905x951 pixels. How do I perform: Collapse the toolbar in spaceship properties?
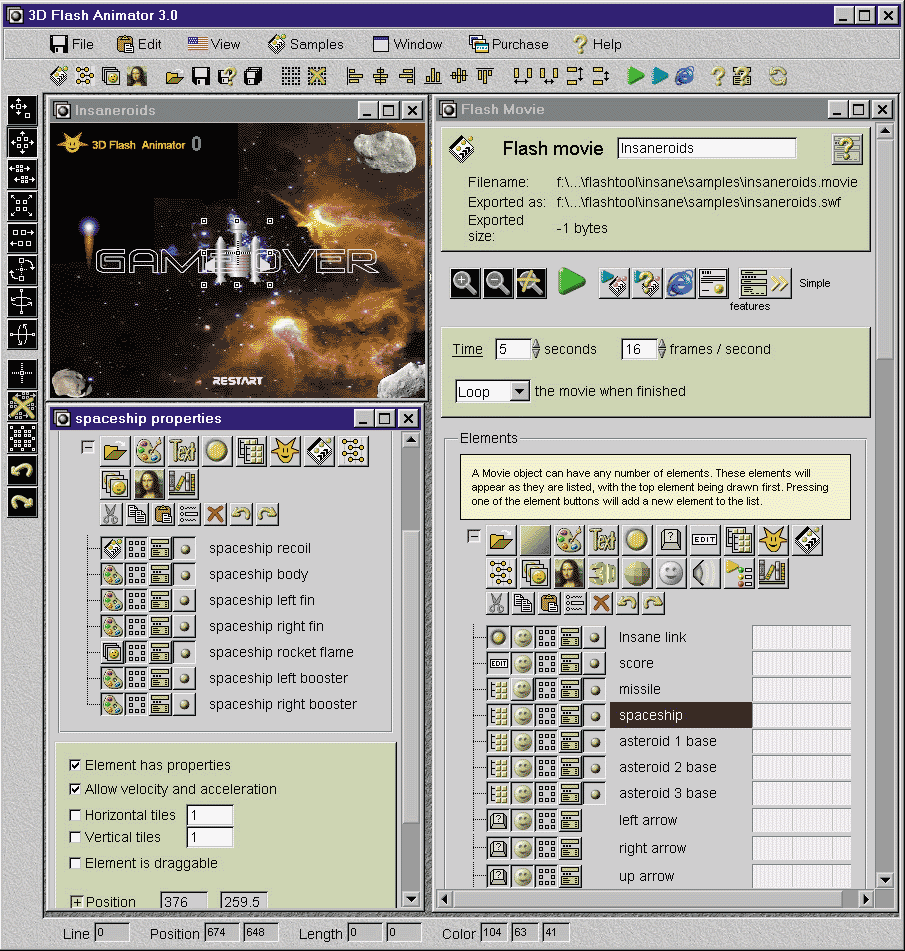tap(87, 448)
